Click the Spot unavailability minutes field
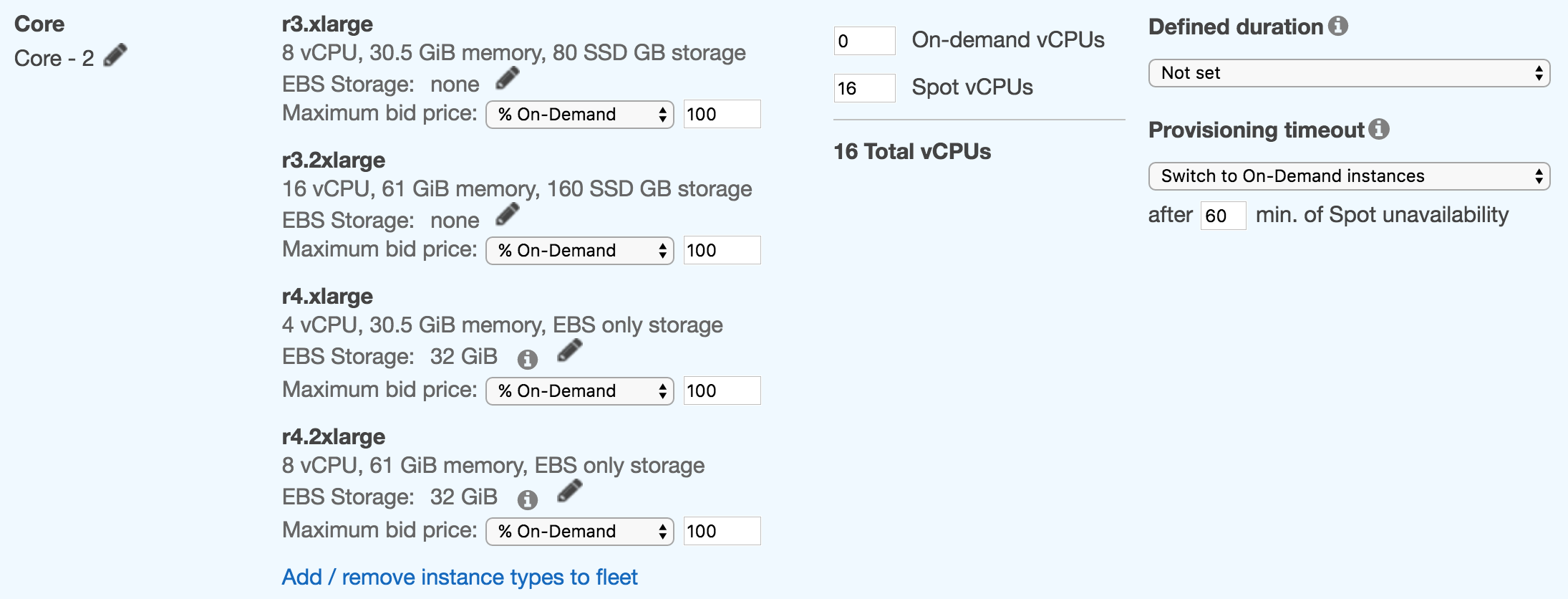The width and height of the screenshot is (1568, 599). (x=1223, y=216)
